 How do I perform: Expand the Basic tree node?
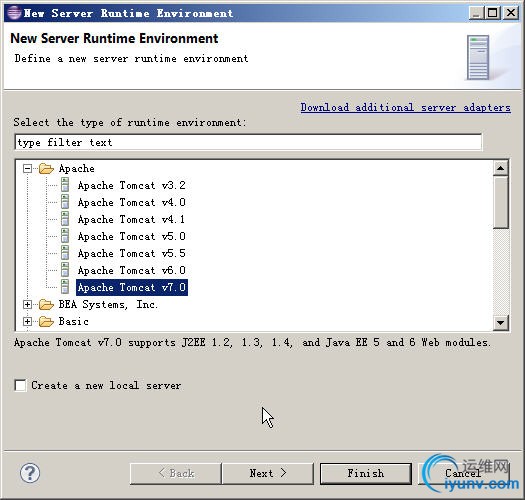click(x=27, y=322)
